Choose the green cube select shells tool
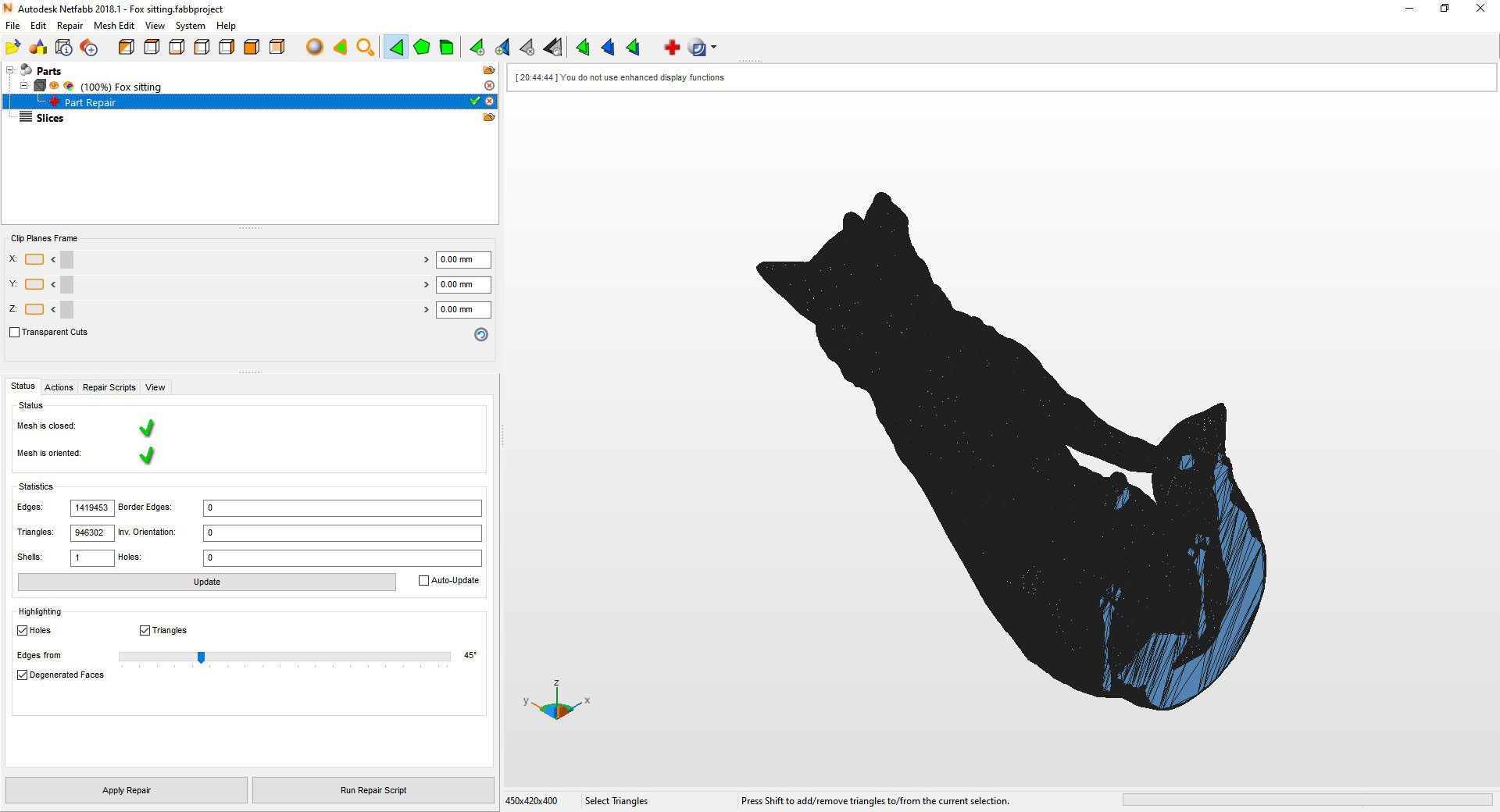Viewport: 1500px width, 812px height. tap(447, 48)
